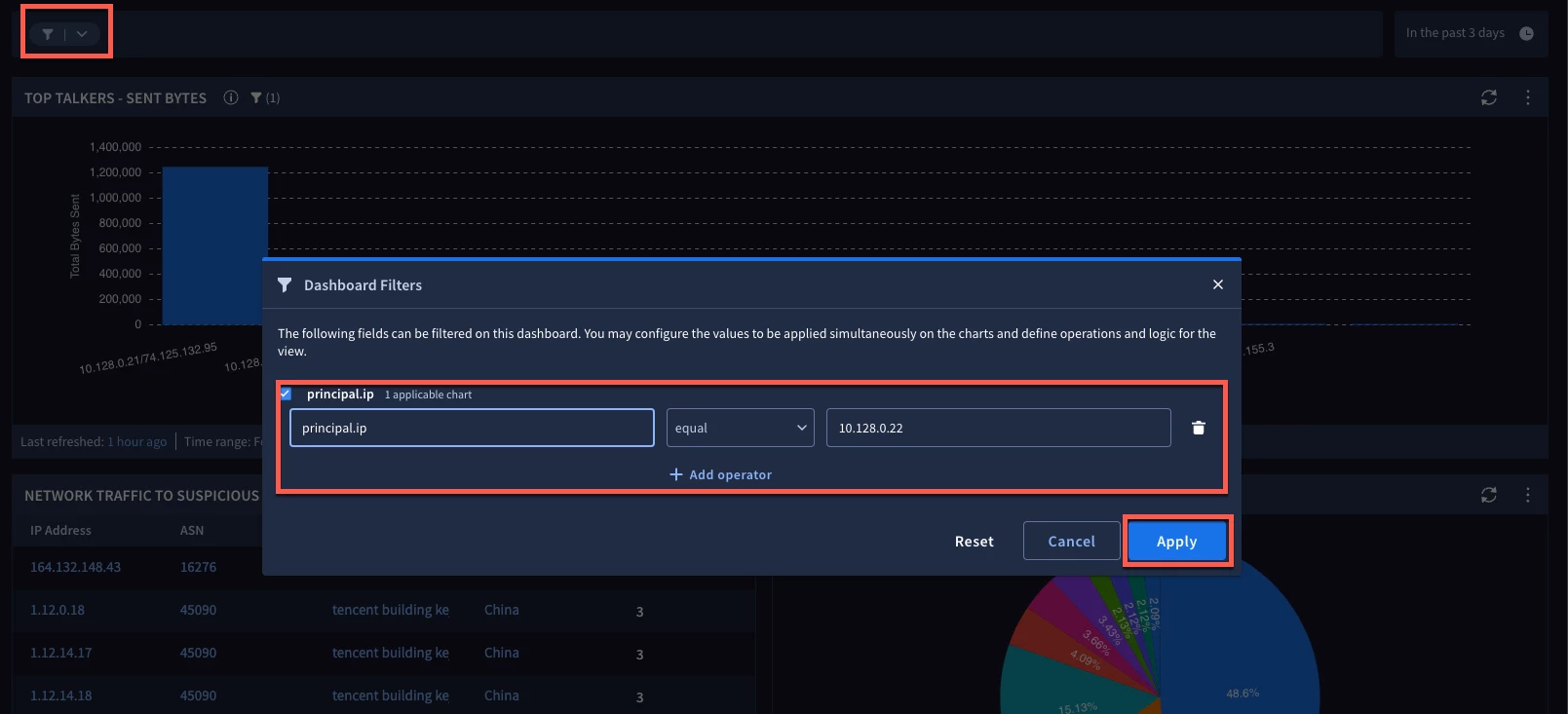
Task: Click the TOP TALKERS - SENT BYTES title
Action: [115, 97]
